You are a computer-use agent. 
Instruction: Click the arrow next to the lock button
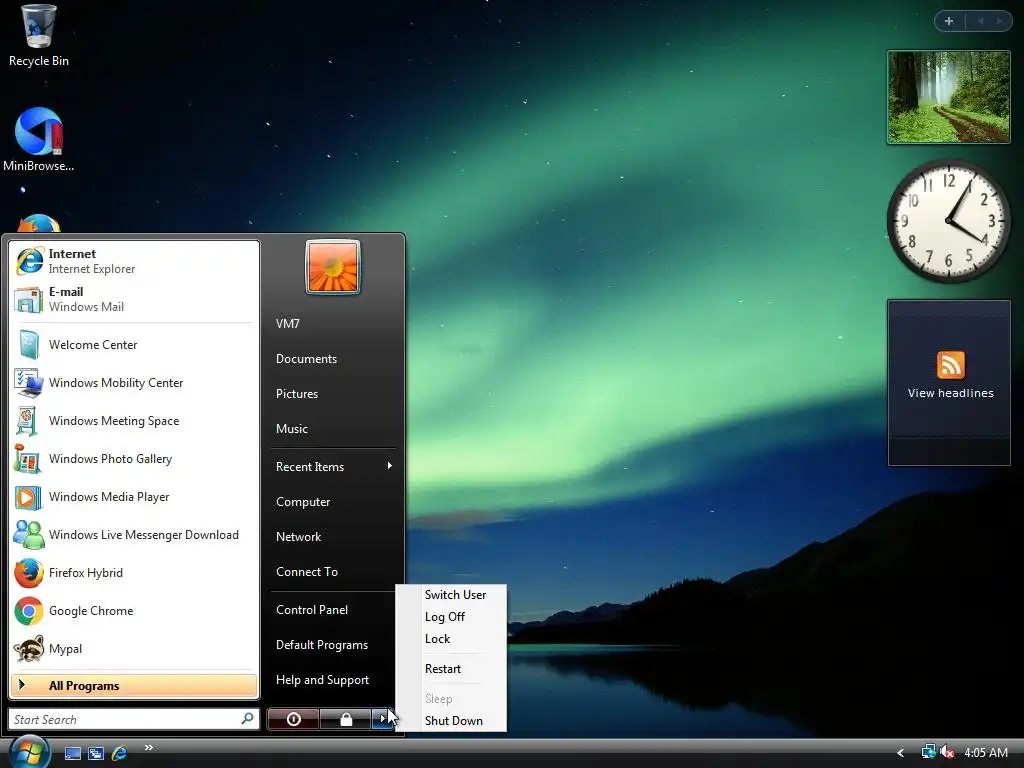pos(382,719)
